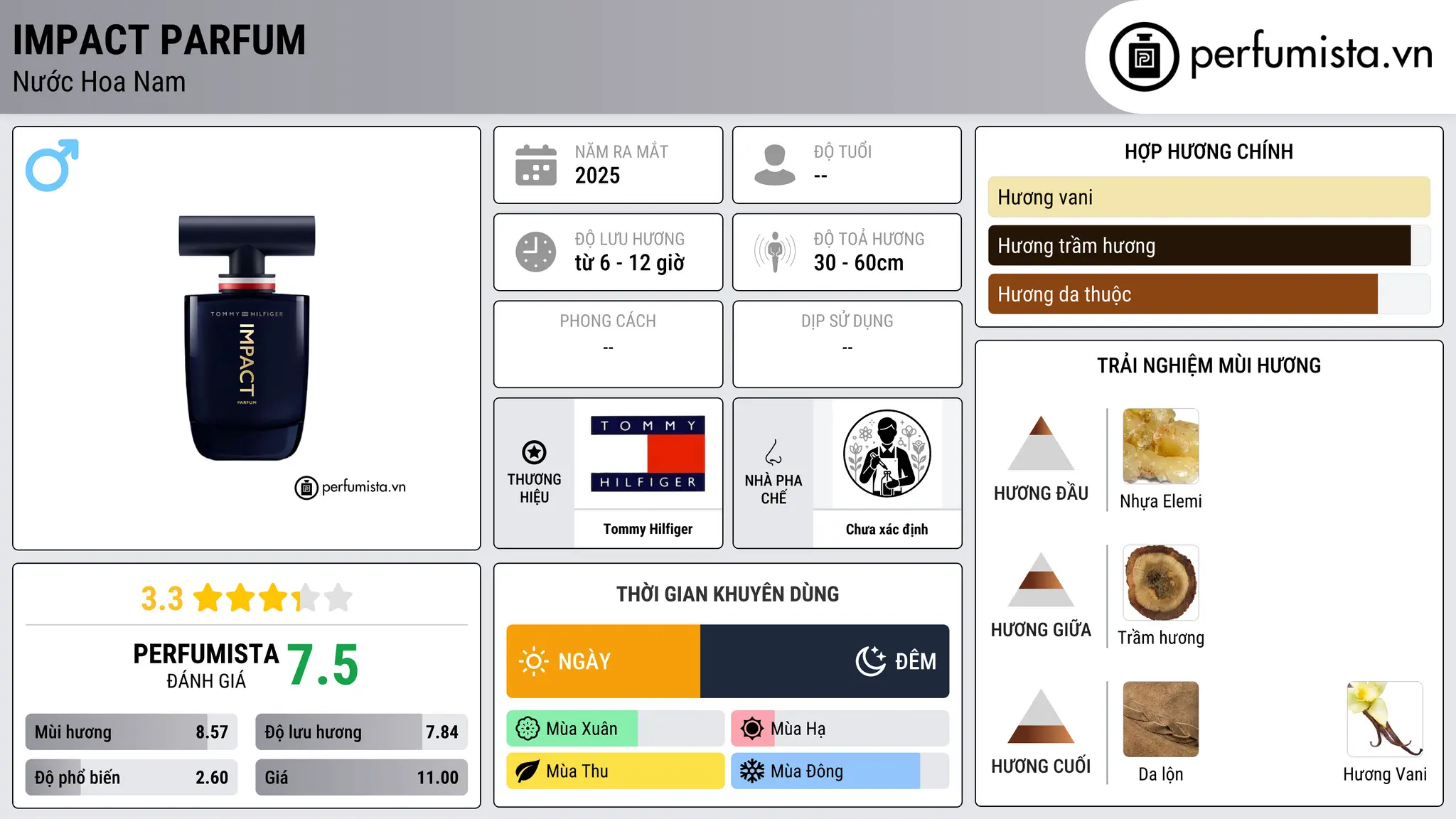Click the Nhựa Elemi note name

click(x=1161, y=501)
